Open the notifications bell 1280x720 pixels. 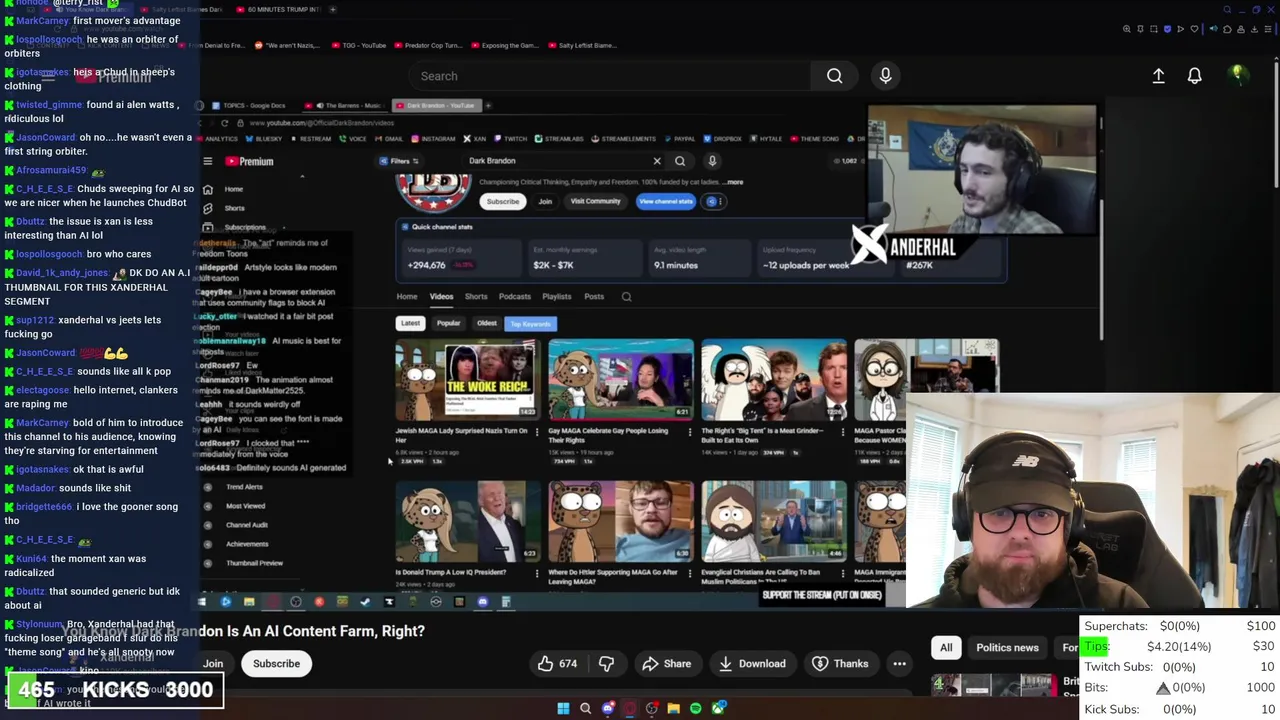click(x=1194, y=76)
